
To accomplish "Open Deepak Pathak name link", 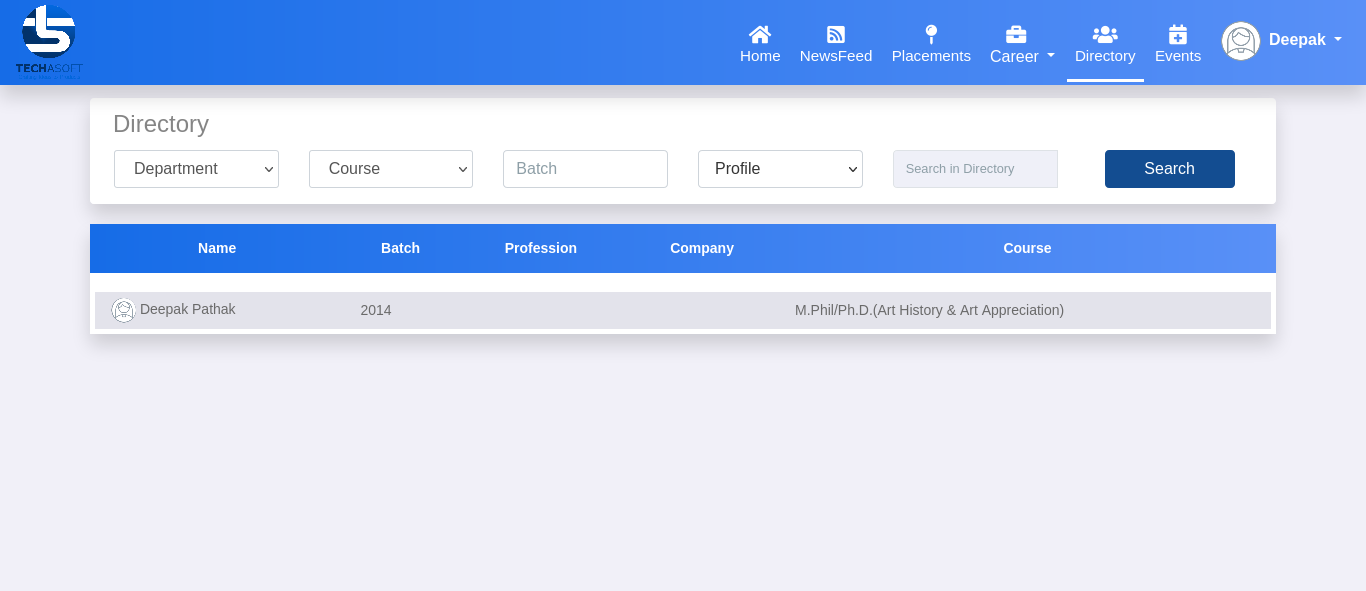I will pos(188,310).
